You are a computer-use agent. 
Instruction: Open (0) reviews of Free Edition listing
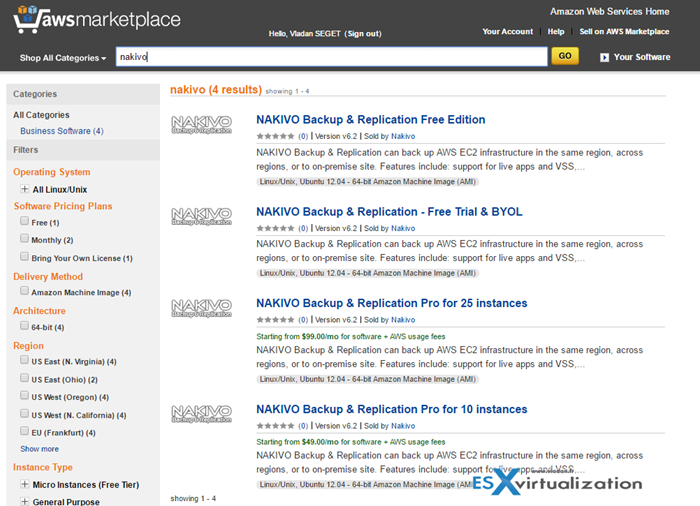click(x=303, y=136)
